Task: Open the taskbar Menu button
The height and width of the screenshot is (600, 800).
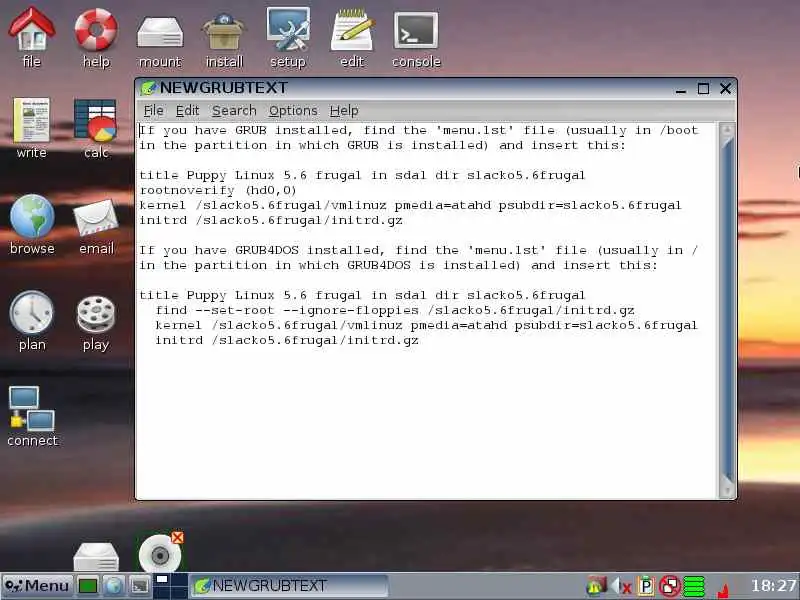Action: click(x=37, y=586)
